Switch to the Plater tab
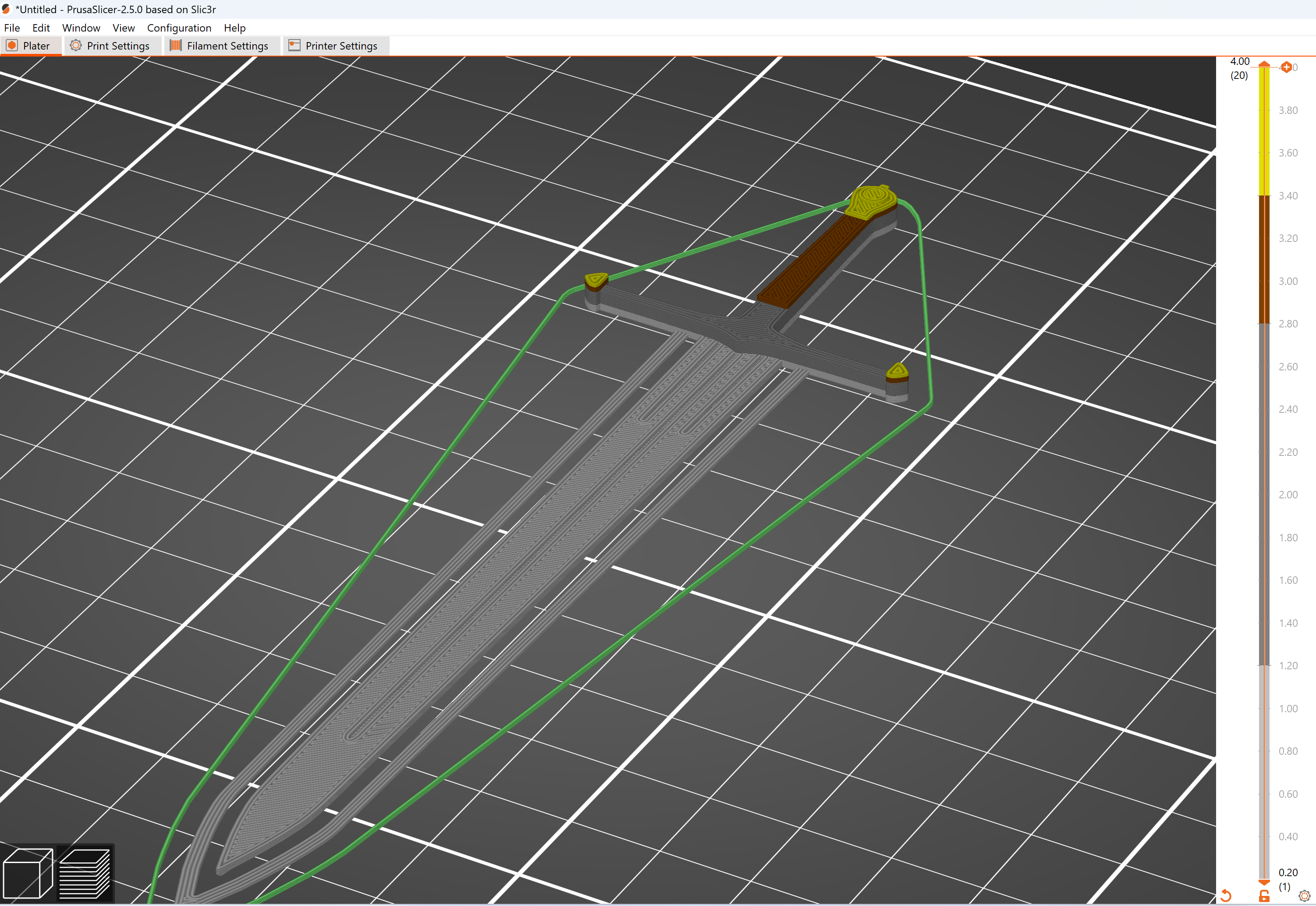The image size is (1316, 906). tap(31, 46)
